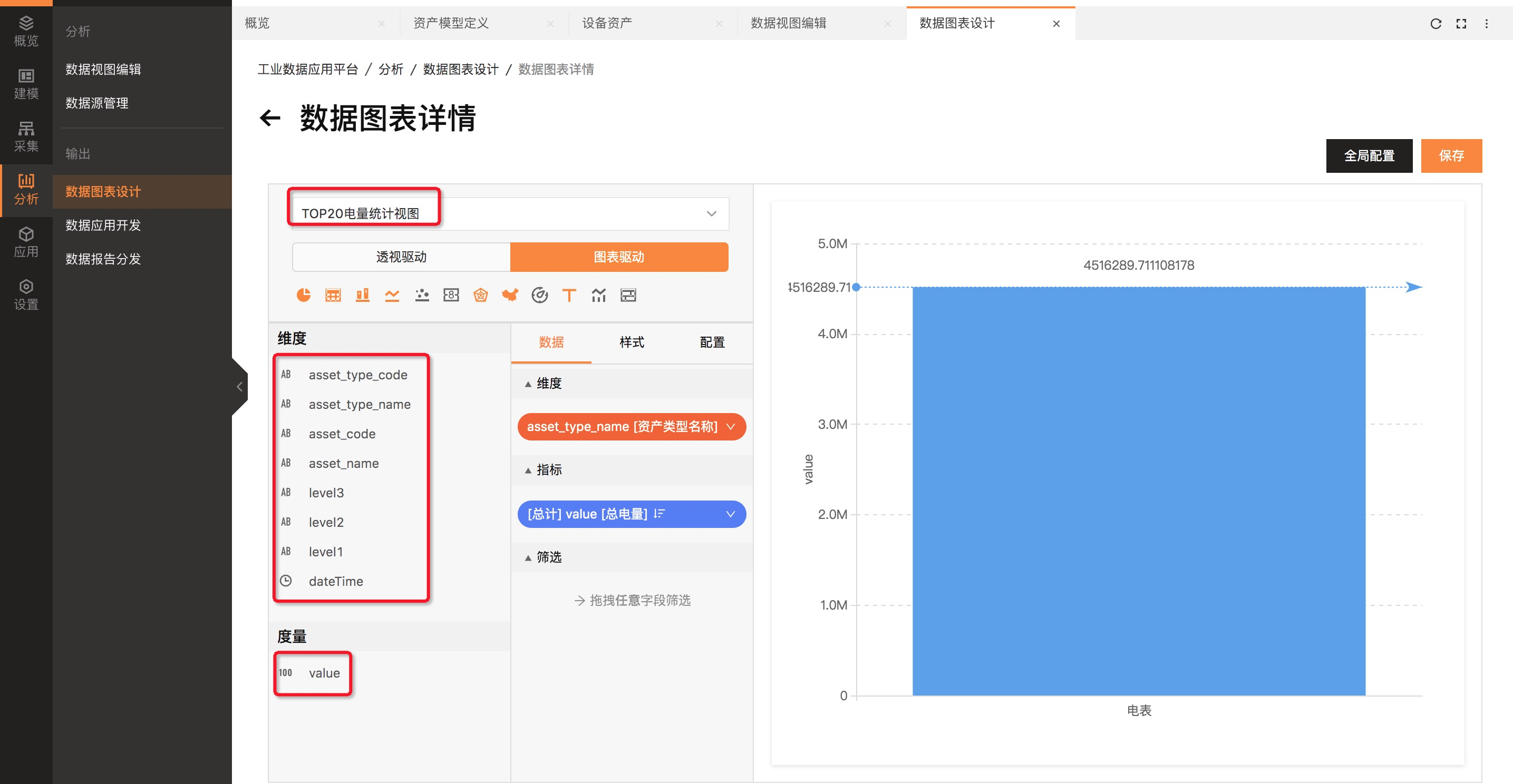Image resolution: width=1513 pixels, height=784 pixels.
Task: Open 应用 in the left sidebar
Action: pos(26,243)
